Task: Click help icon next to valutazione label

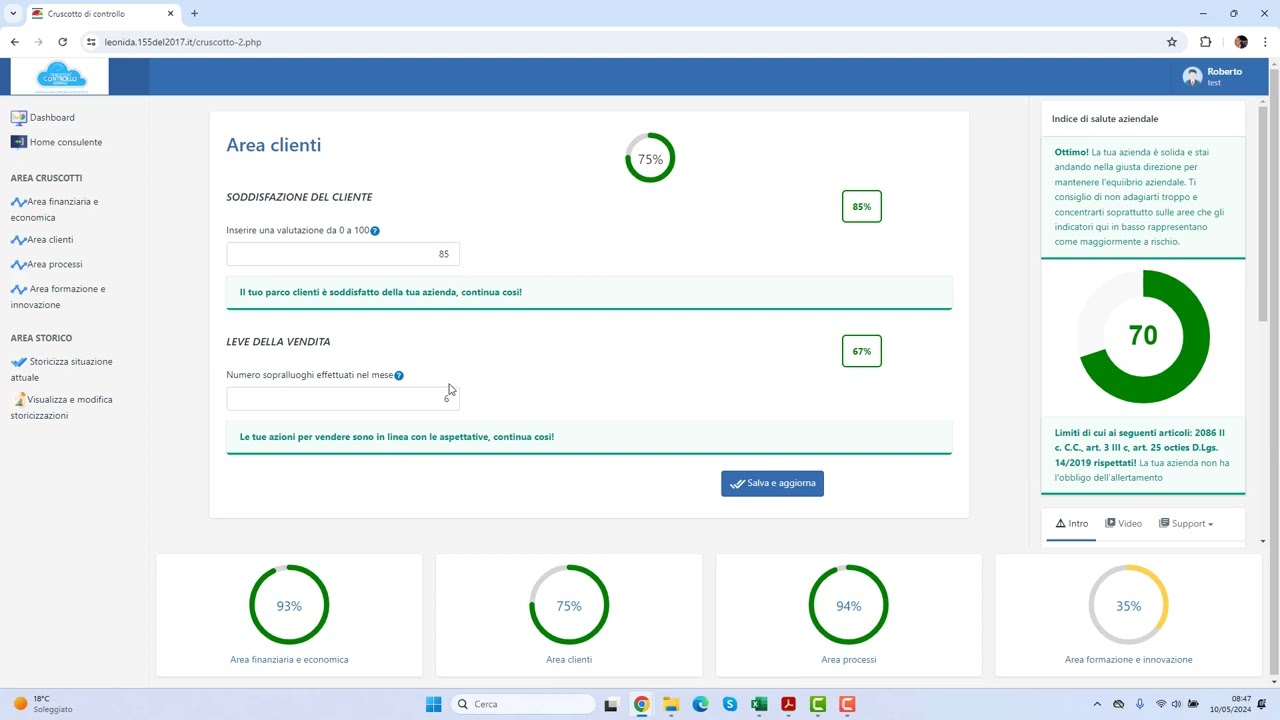Action: click(x=375, y=231)
